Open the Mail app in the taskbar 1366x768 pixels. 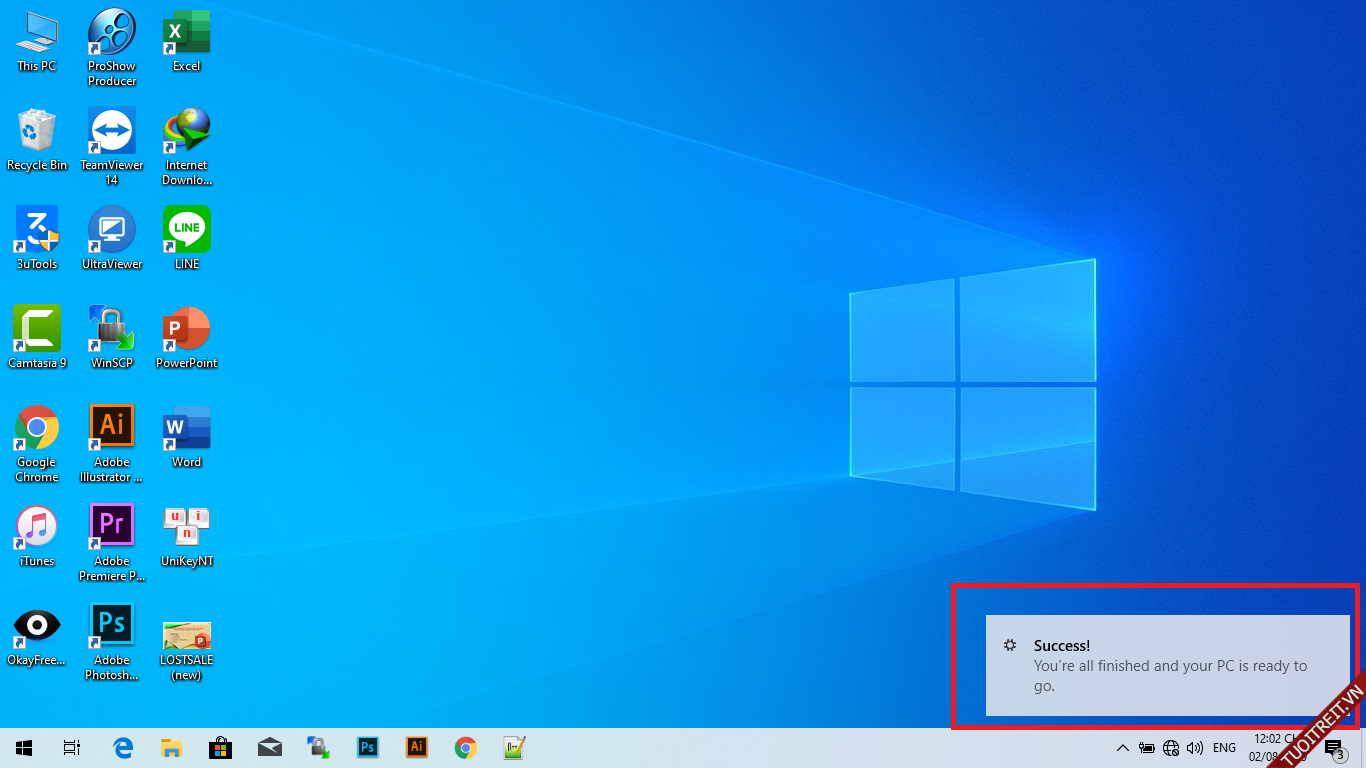pyautogui.click(x=269, y=748)
